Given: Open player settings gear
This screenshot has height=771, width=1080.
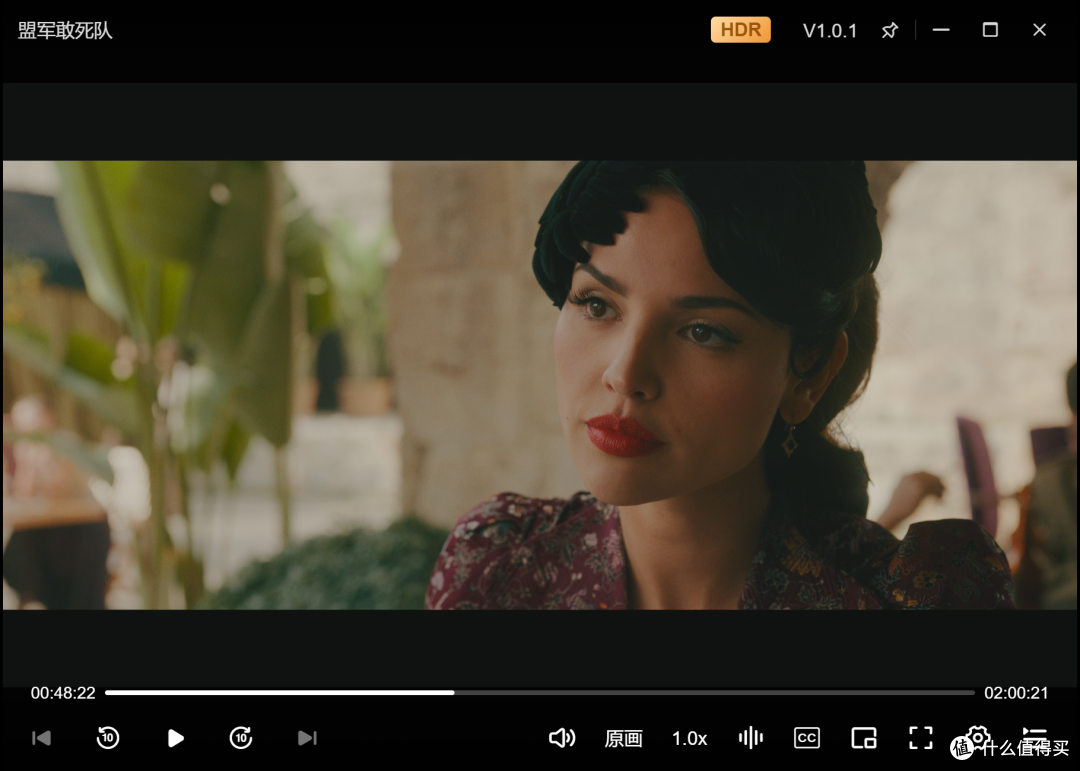Looking at the screenshot, I should 977,736.
